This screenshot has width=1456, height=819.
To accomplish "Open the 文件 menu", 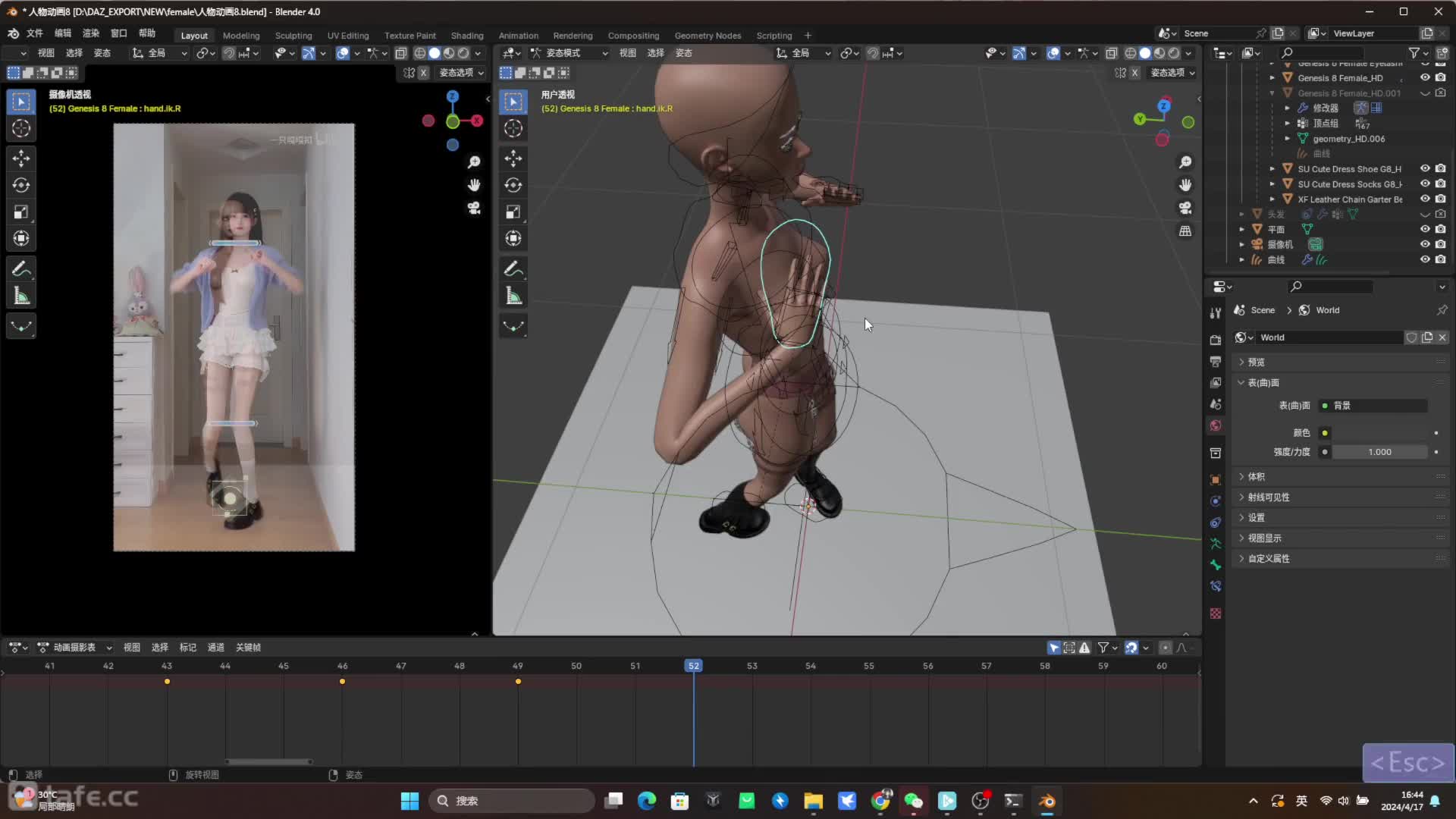I will coord(35,33).
